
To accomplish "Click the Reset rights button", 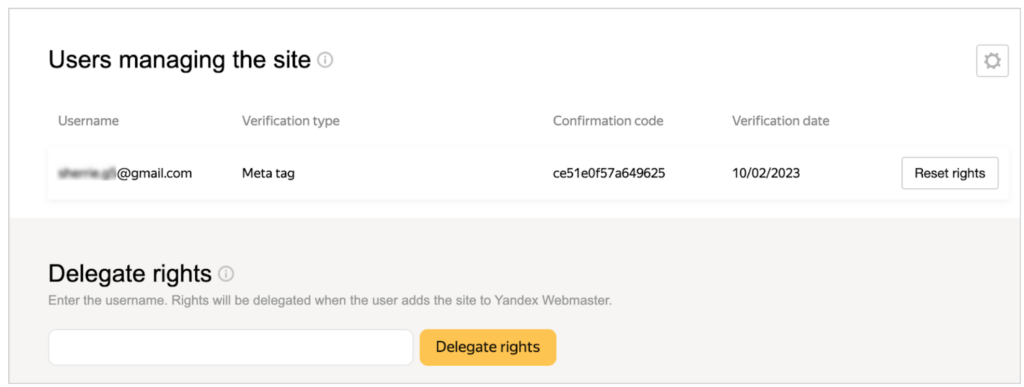I will click(950, 173).
